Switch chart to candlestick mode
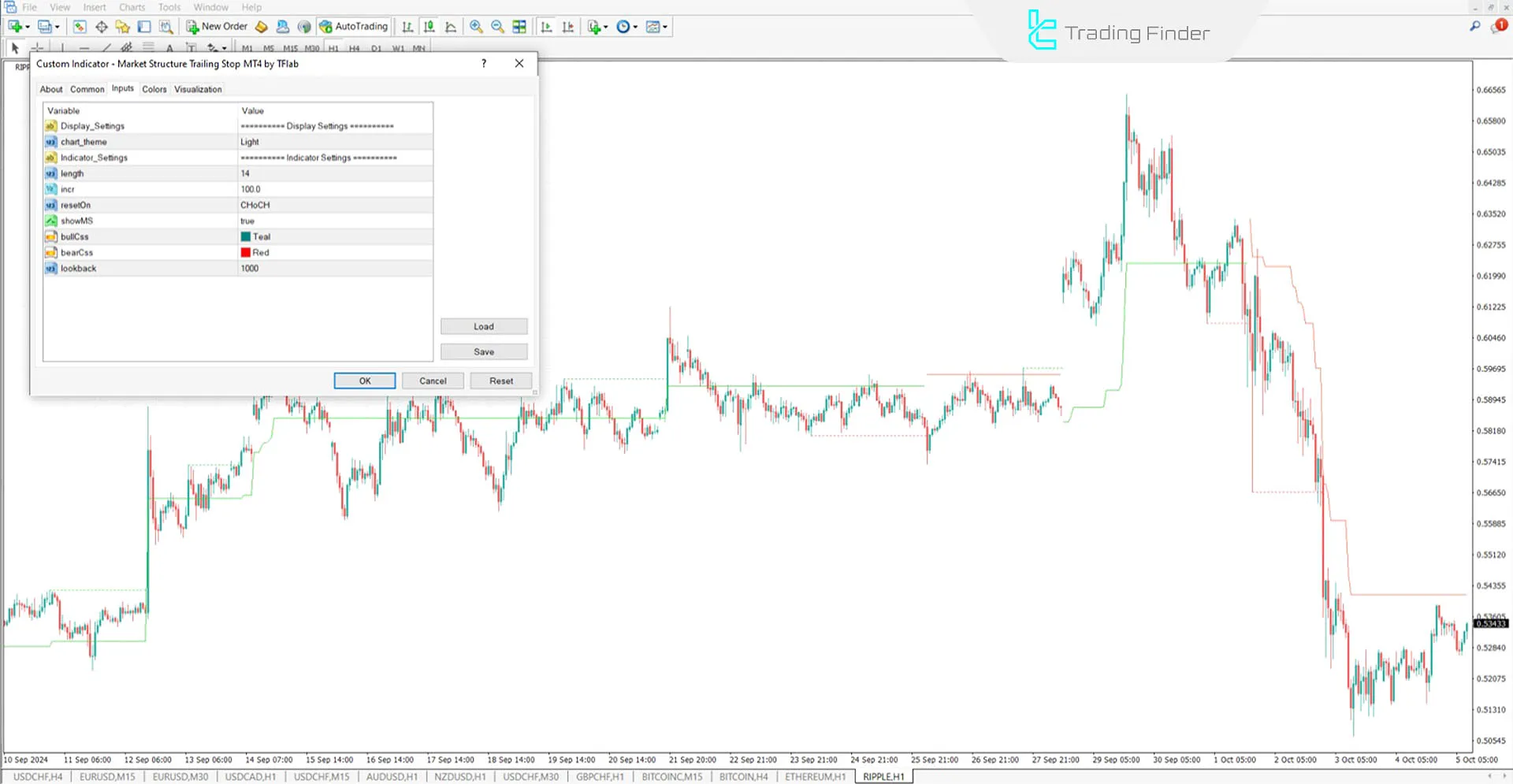 click(429, 26)
